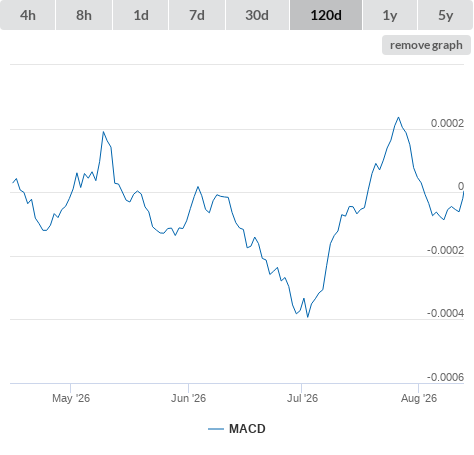Click the Jul '26 axis label
The width and height of the screenshot is (474, 455).
302,398
